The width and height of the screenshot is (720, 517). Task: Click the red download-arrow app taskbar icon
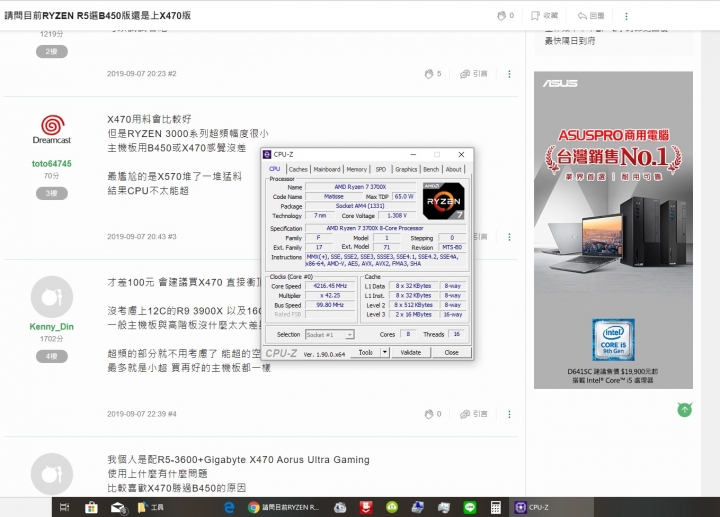tap(366, 507)
